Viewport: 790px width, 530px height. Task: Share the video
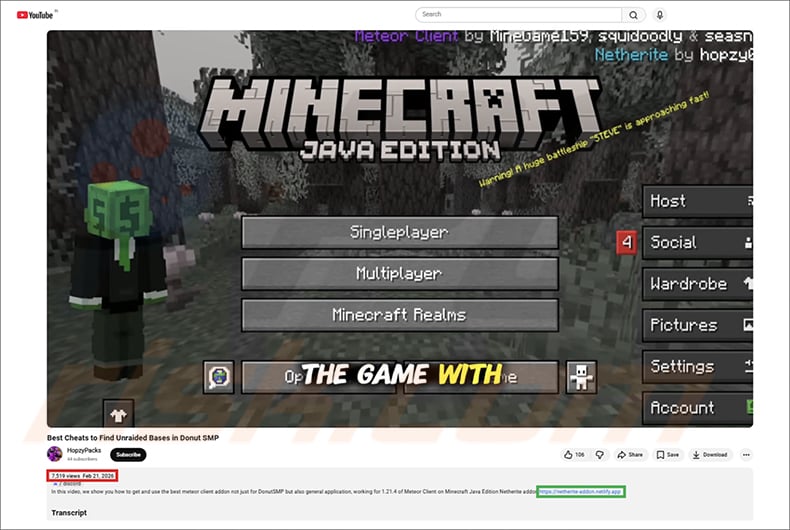(630, 454)
